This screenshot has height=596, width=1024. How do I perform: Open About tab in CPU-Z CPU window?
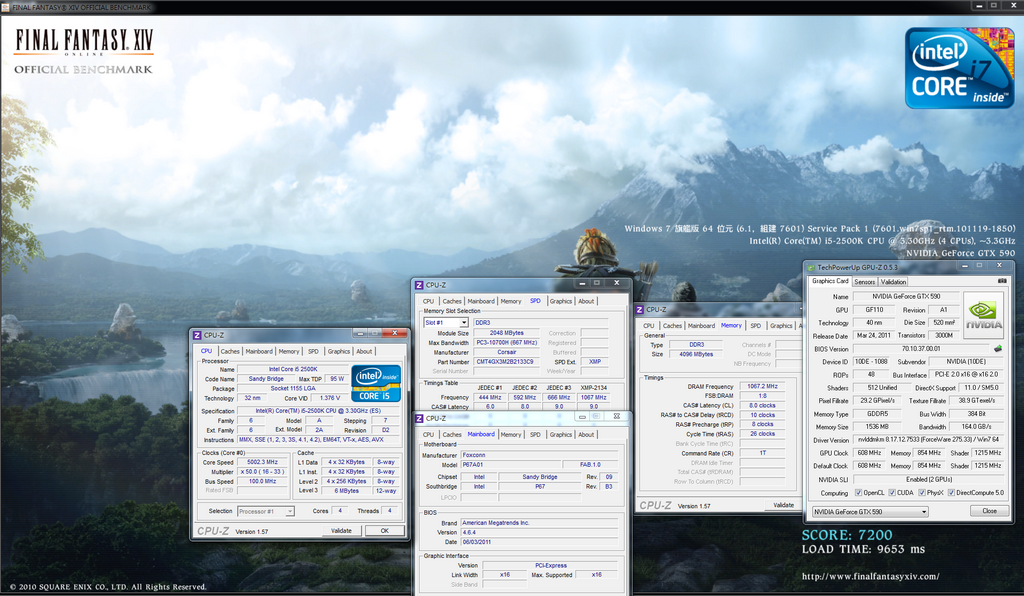point(364,351)
